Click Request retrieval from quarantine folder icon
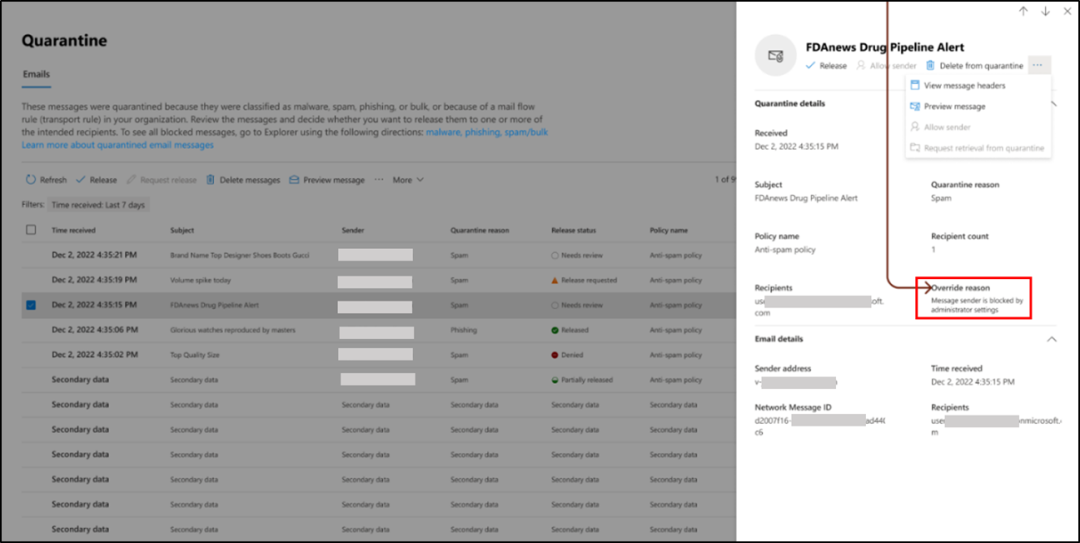Image resolution: width=1080 pixels, height=543 pixels. (x=915, y=147)
